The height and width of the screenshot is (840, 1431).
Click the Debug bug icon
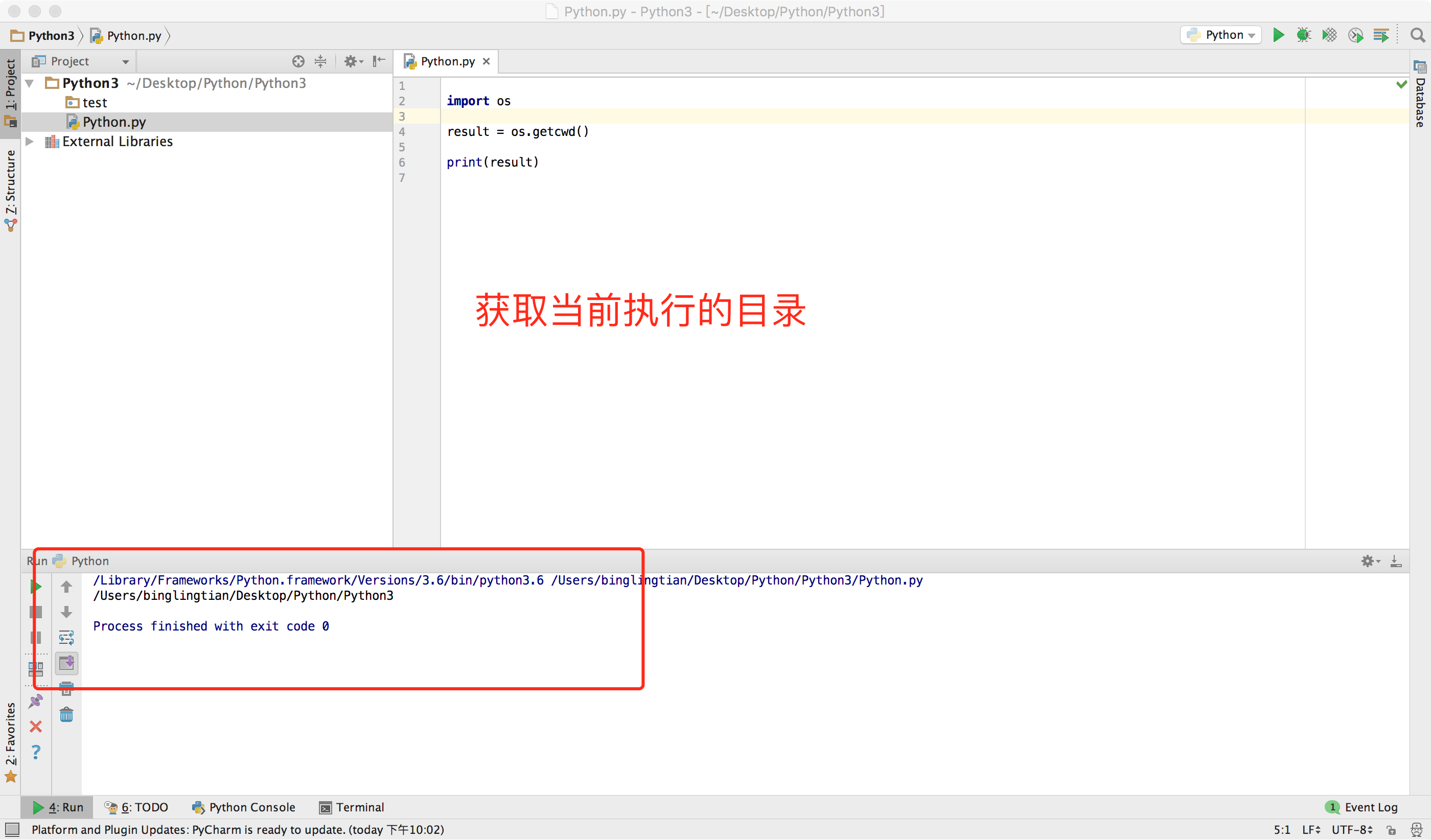(1304, 35)
